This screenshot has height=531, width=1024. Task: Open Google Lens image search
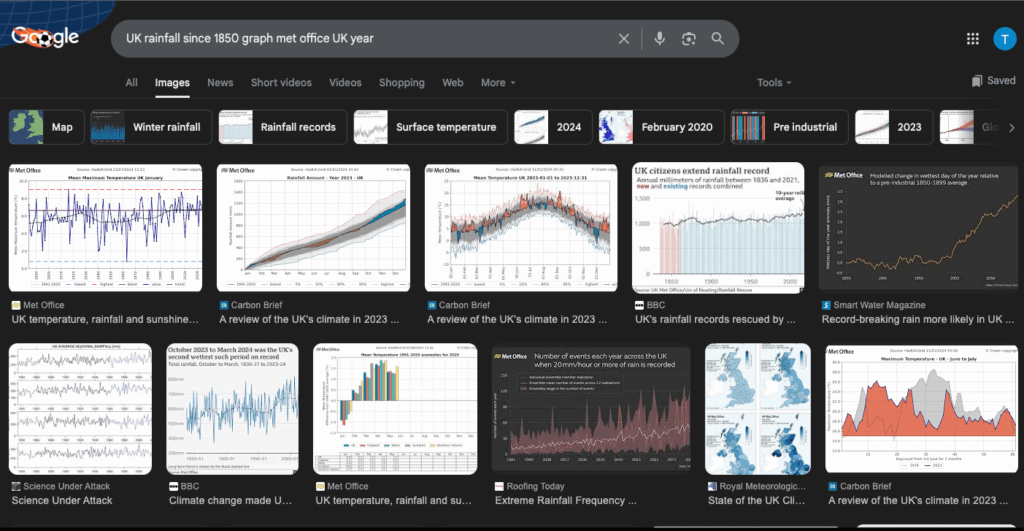point(688,39)
